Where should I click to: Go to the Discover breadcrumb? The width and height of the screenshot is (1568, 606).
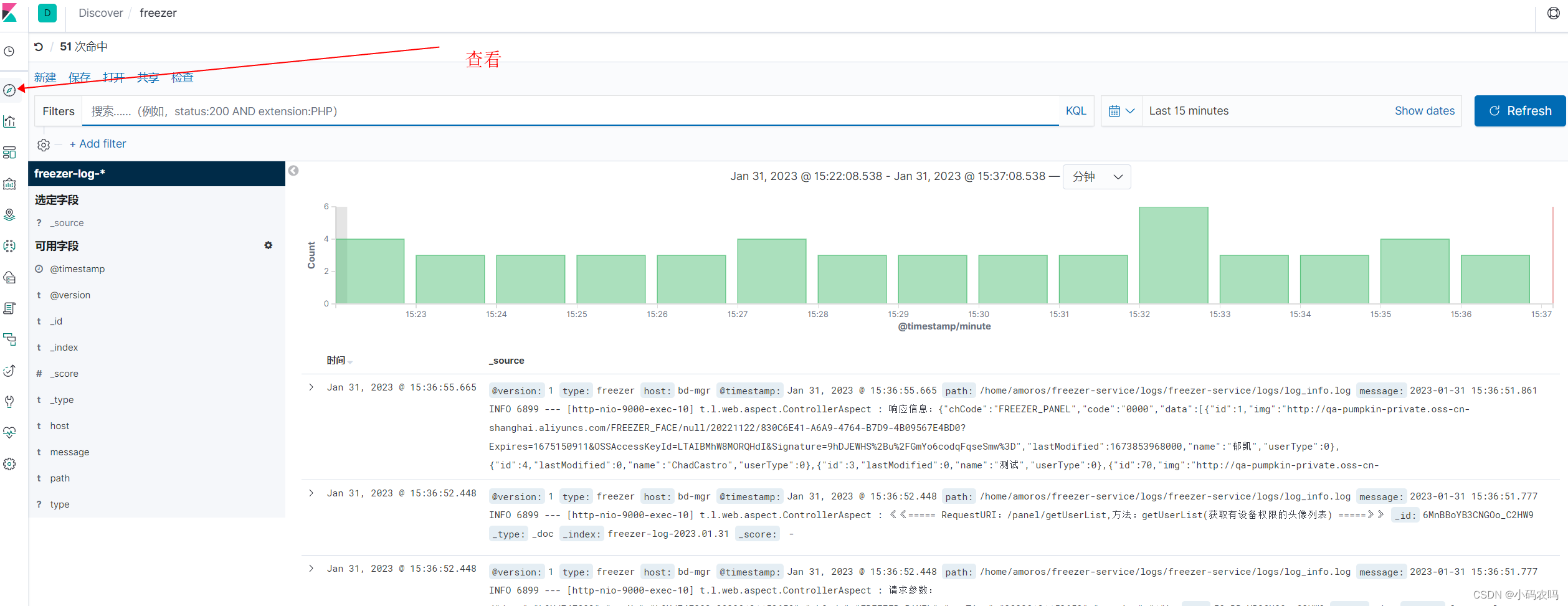coord(101,13)
